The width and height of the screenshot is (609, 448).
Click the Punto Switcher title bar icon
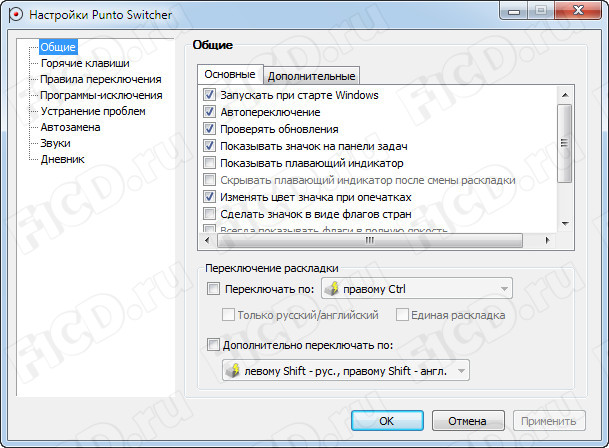tap(15, 14)
